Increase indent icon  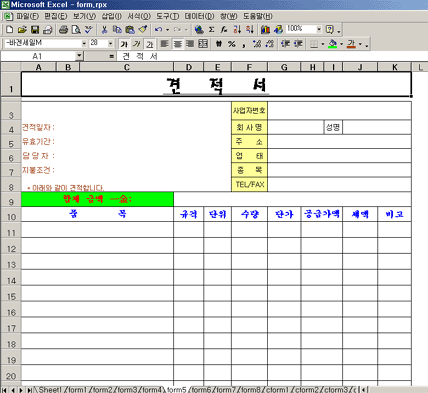(x=298, y=44)
